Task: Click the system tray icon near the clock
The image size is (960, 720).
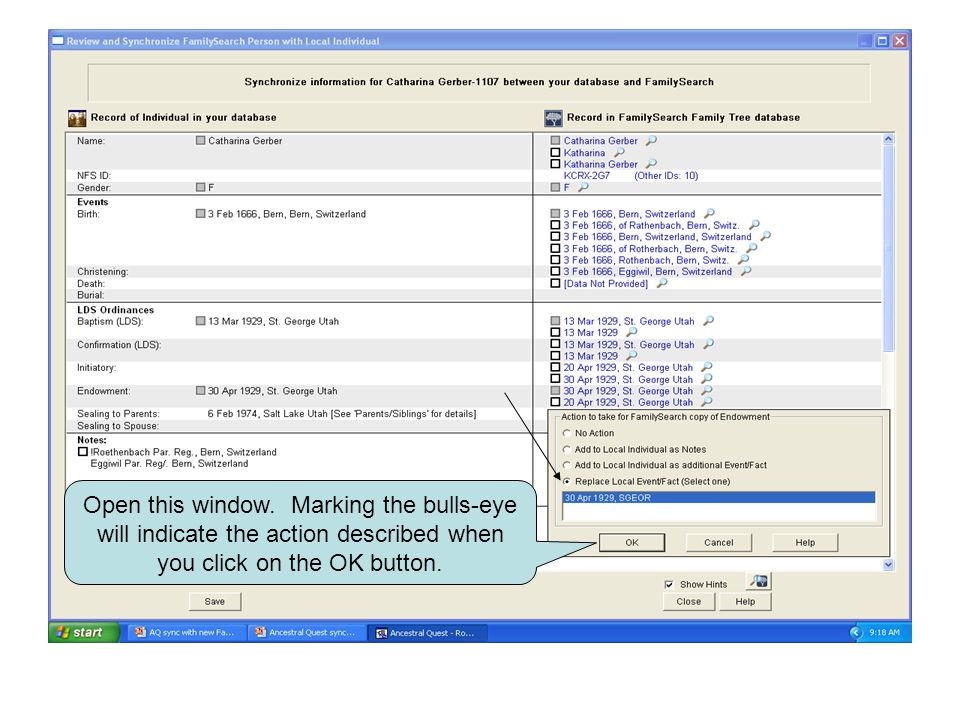Action: (x=856, y=632)
